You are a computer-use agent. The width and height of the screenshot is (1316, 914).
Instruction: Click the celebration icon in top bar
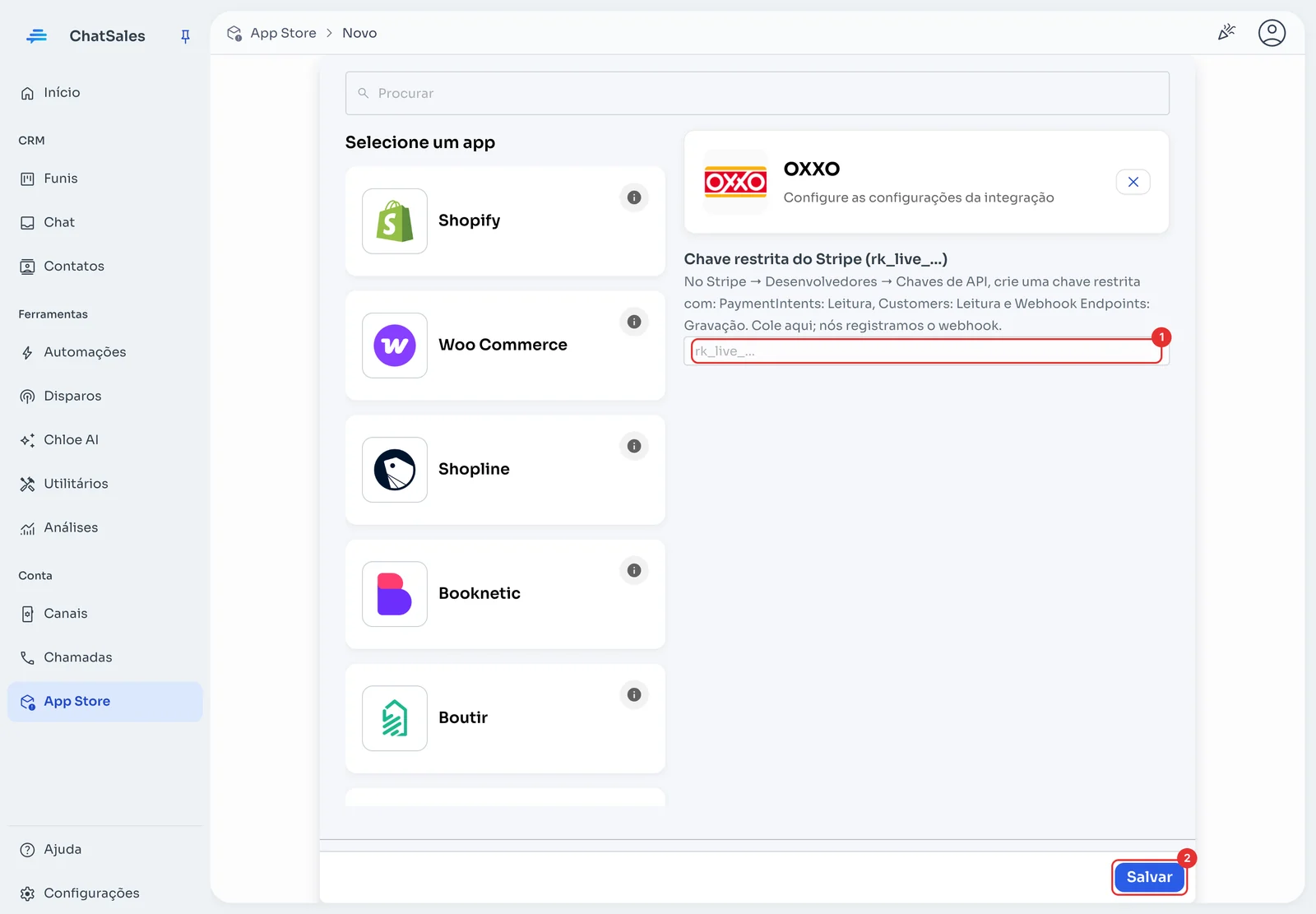pos(1226,33)
